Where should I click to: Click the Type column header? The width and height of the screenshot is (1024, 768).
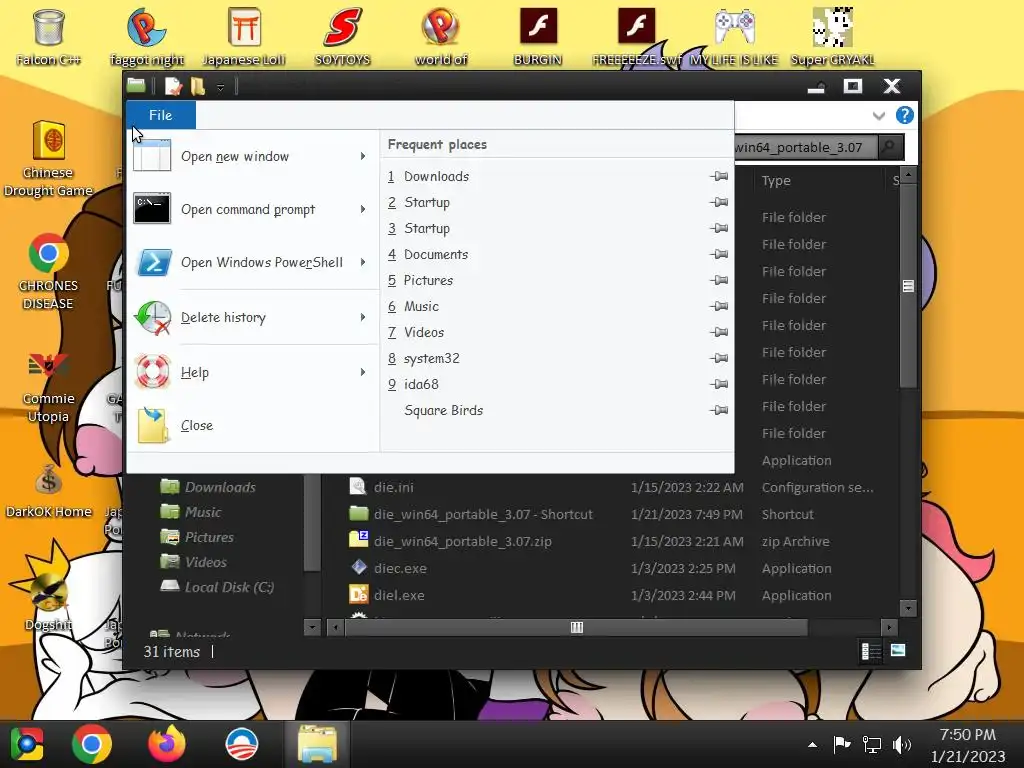click(x=776, y=180)
